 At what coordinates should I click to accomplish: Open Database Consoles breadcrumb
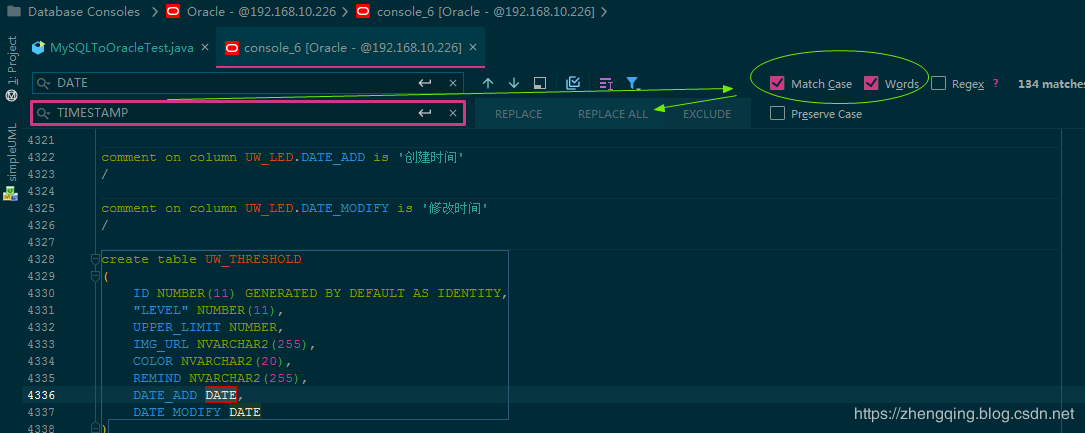point(84,12)
